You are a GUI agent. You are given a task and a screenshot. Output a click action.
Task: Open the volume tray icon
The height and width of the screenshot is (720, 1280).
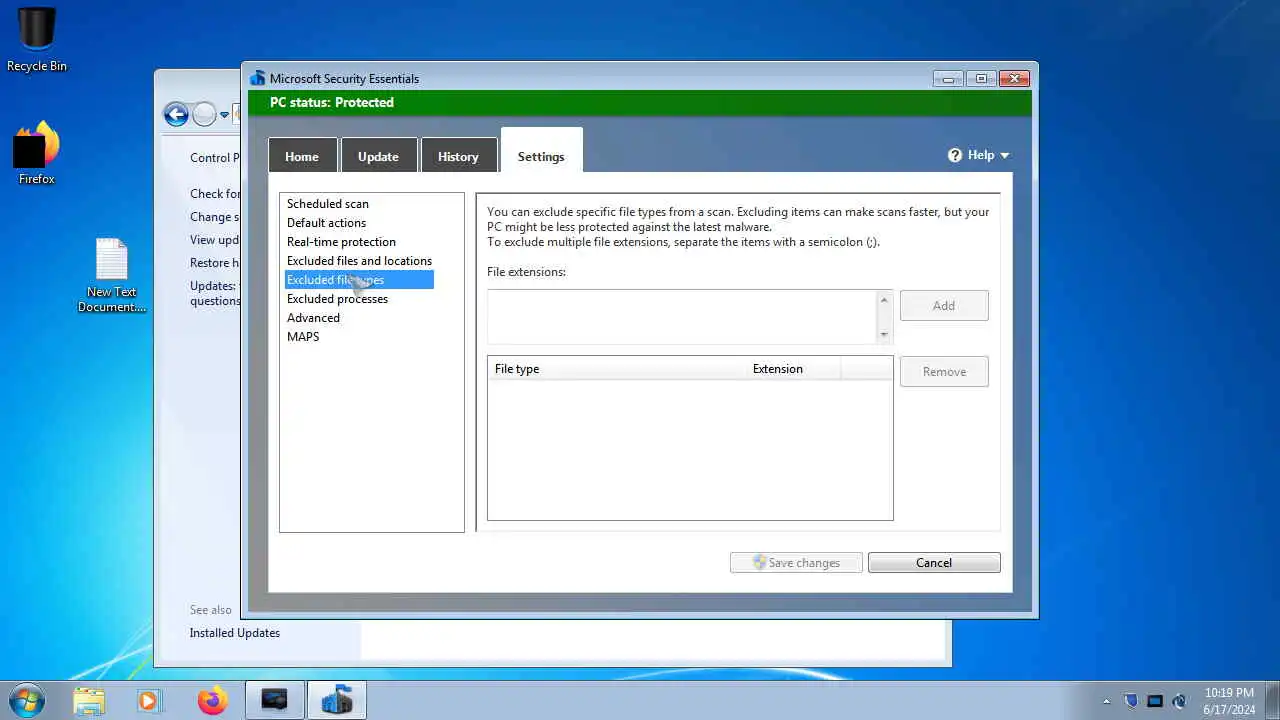(1180, 701)
